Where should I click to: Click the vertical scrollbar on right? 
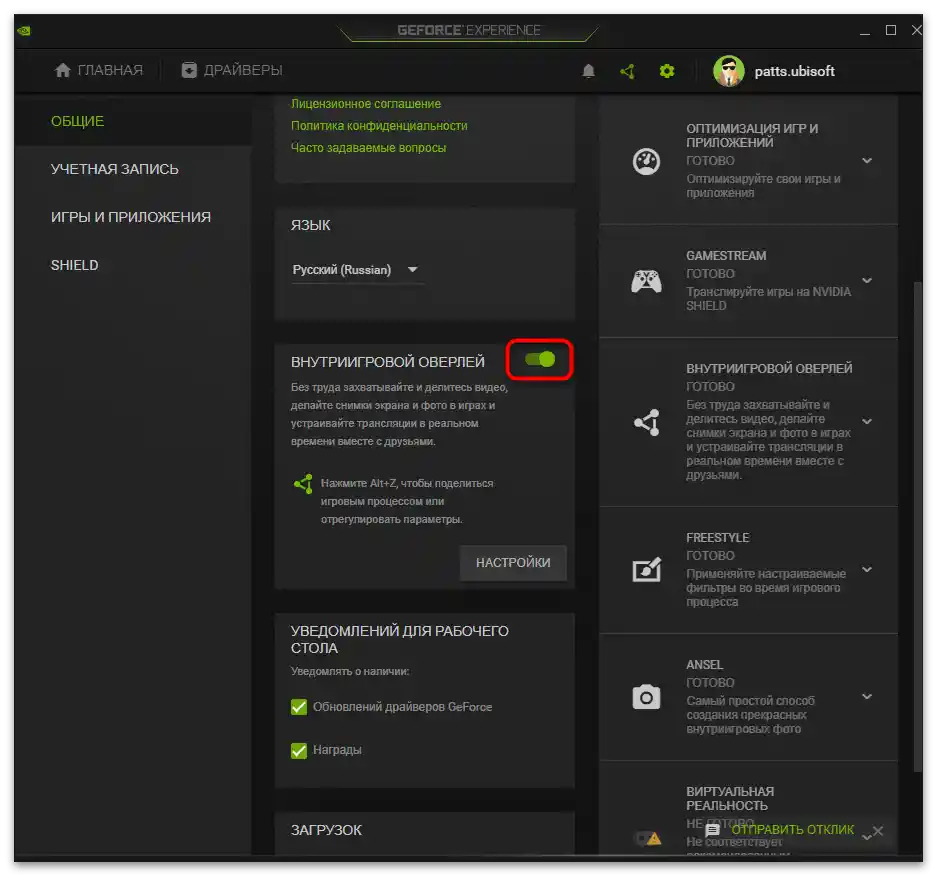click(x=917, y=527)
